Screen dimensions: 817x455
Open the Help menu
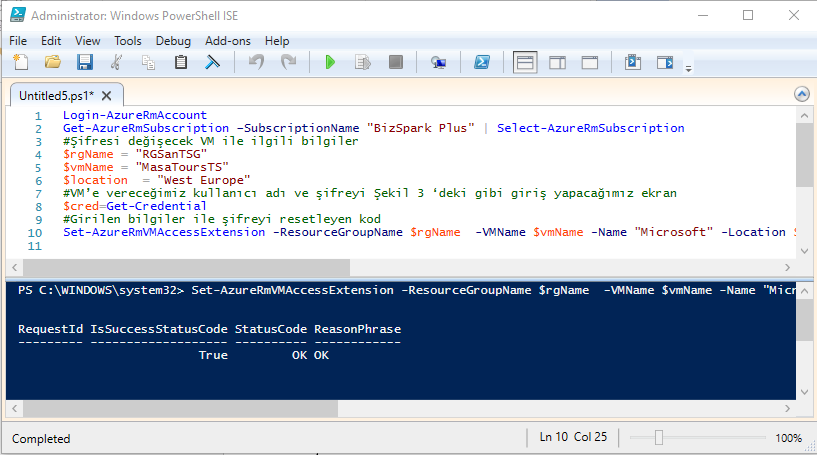(x=277, y=41)
